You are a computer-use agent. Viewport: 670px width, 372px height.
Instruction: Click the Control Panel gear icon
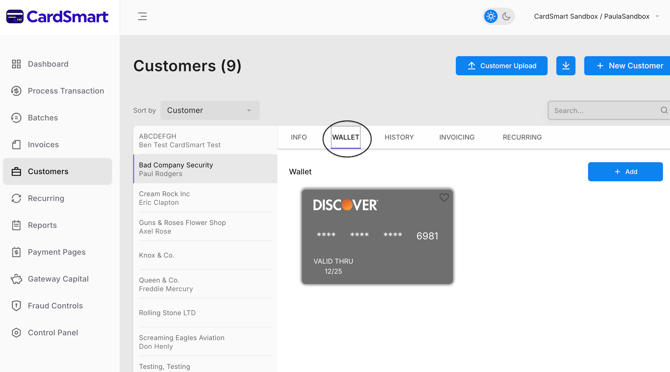16,333
